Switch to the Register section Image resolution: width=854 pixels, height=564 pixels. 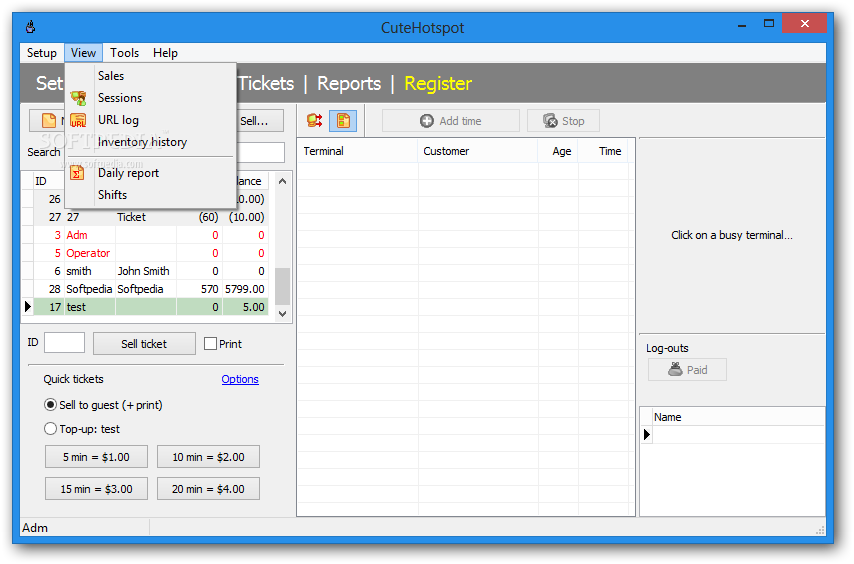pyautogui.click(x=438, y=83)
